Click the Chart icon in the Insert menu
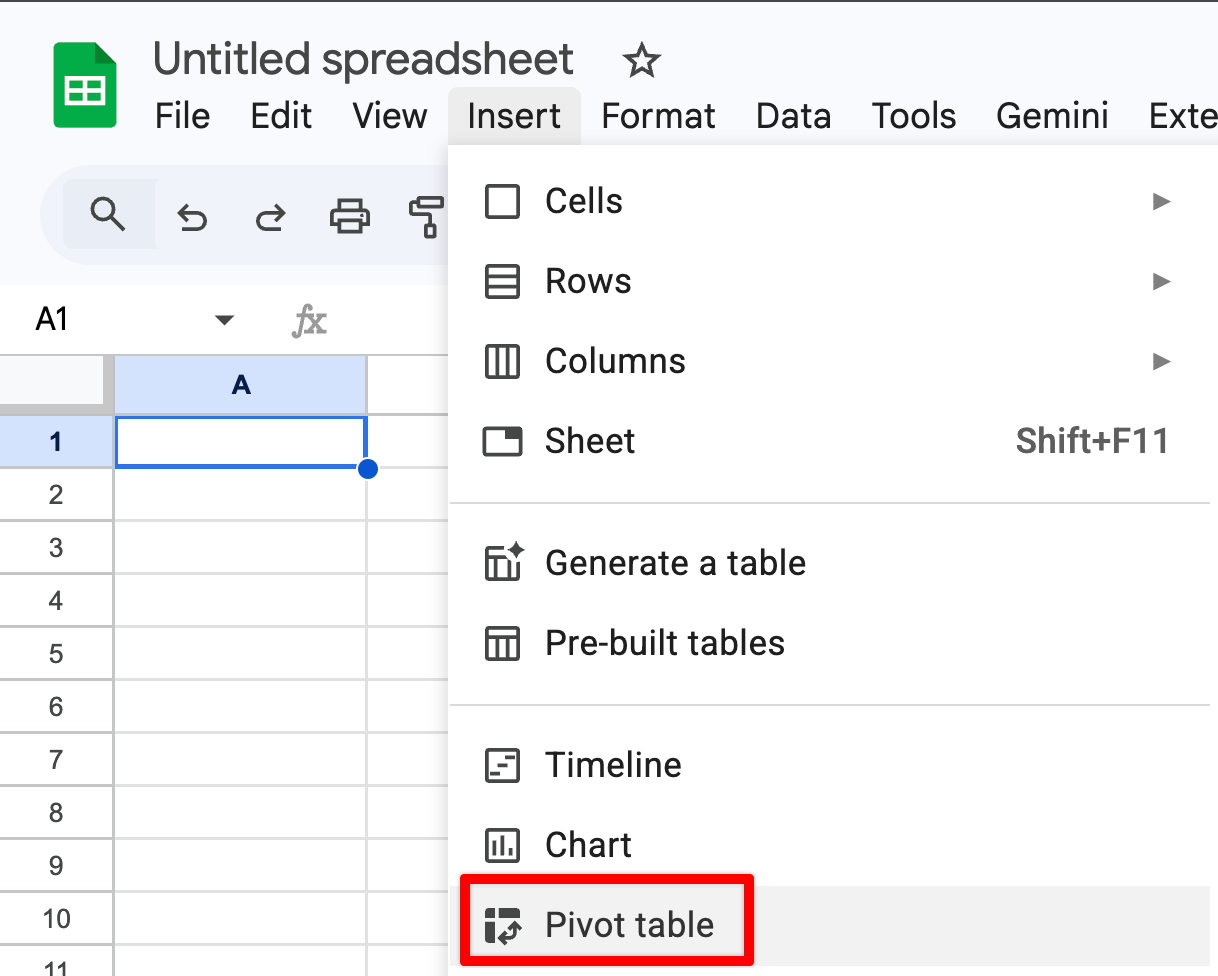This screenshot has width=1218, height=976. 502,845
